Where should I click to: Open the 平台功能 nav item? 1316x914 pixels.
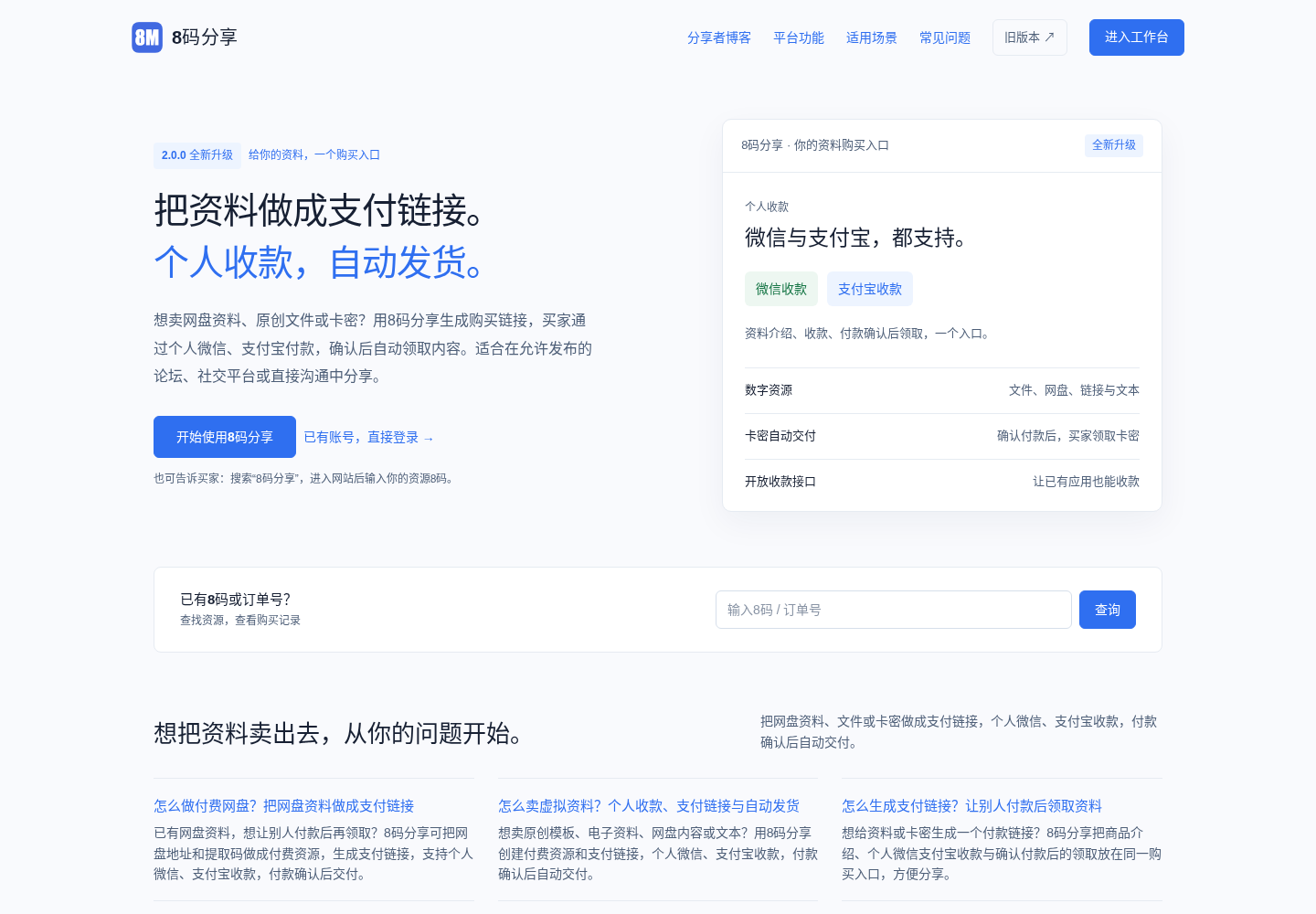pyautogui.click(x=799, y=37)
